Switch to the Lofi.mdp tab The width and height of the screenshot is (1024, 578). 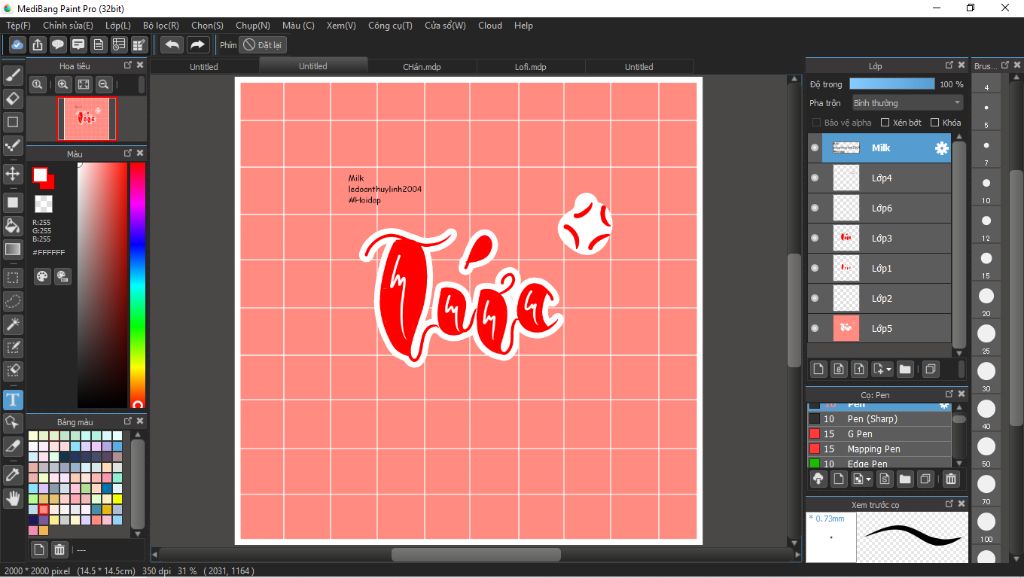[x=530, y=67]
